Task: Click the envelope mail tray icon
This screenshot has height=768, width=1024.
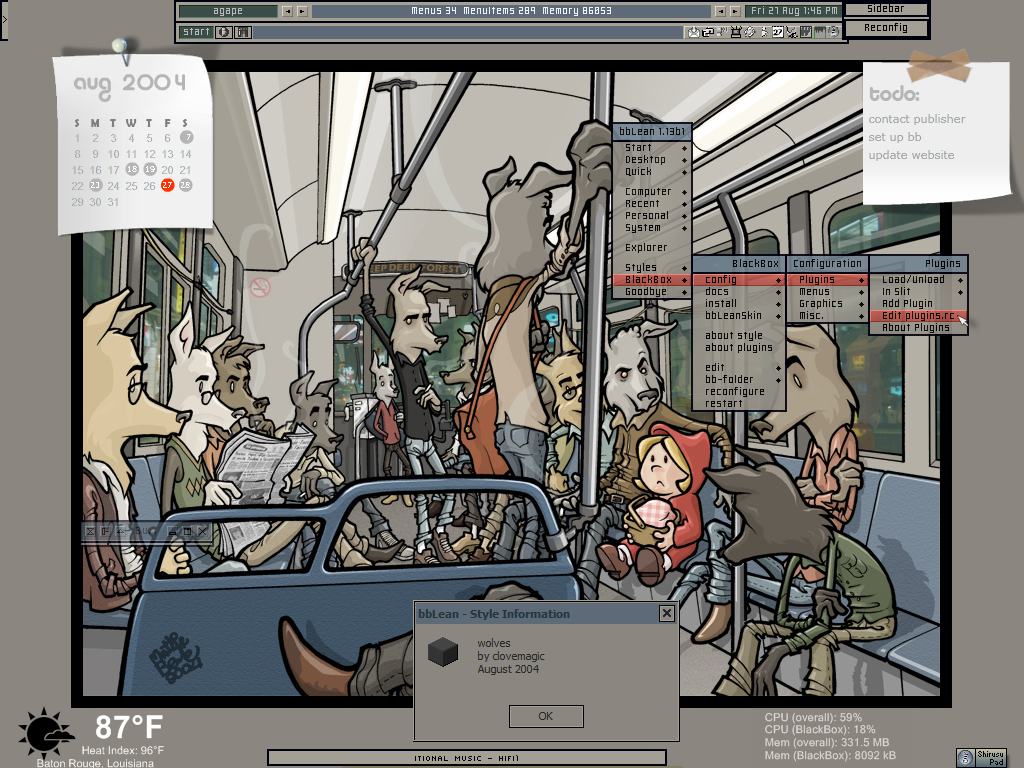Action: click(x=693, y=32)
